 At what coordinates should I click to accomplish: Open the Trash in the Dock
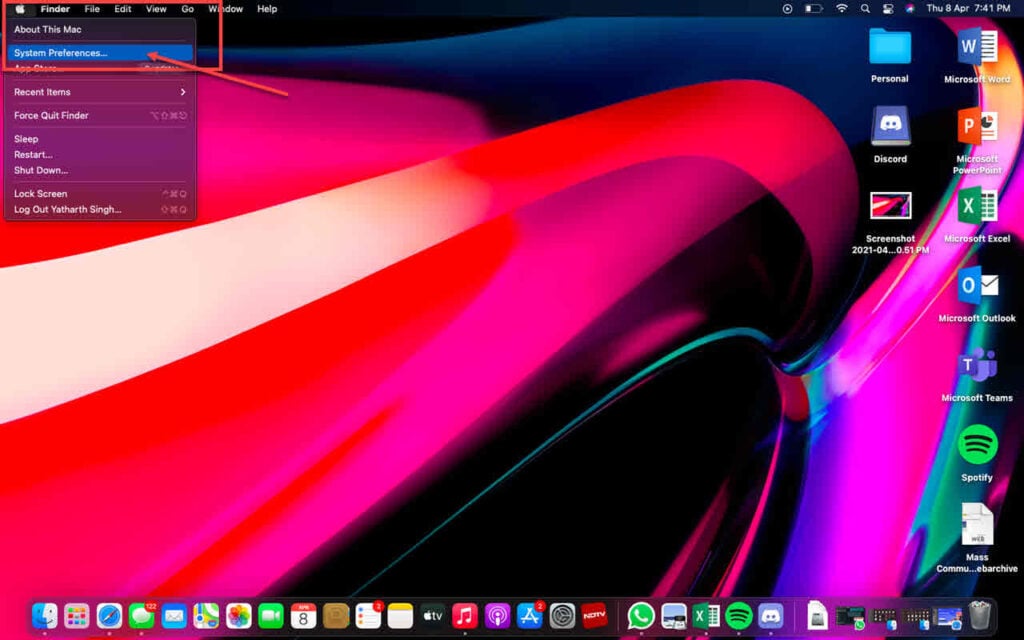click(x=980, y=616)
